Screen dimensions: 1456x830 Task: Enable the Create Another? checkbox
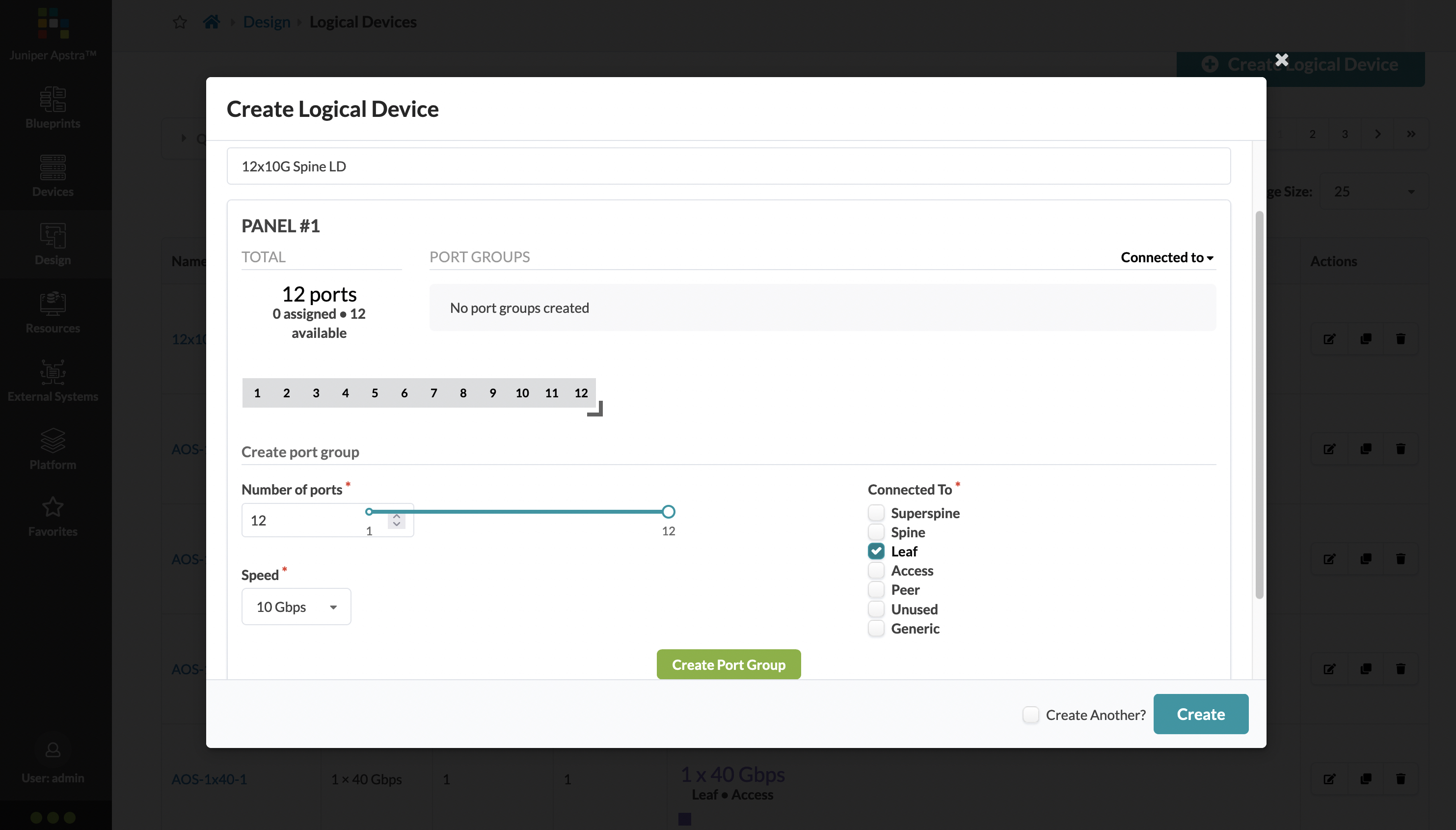point(1030,714)
